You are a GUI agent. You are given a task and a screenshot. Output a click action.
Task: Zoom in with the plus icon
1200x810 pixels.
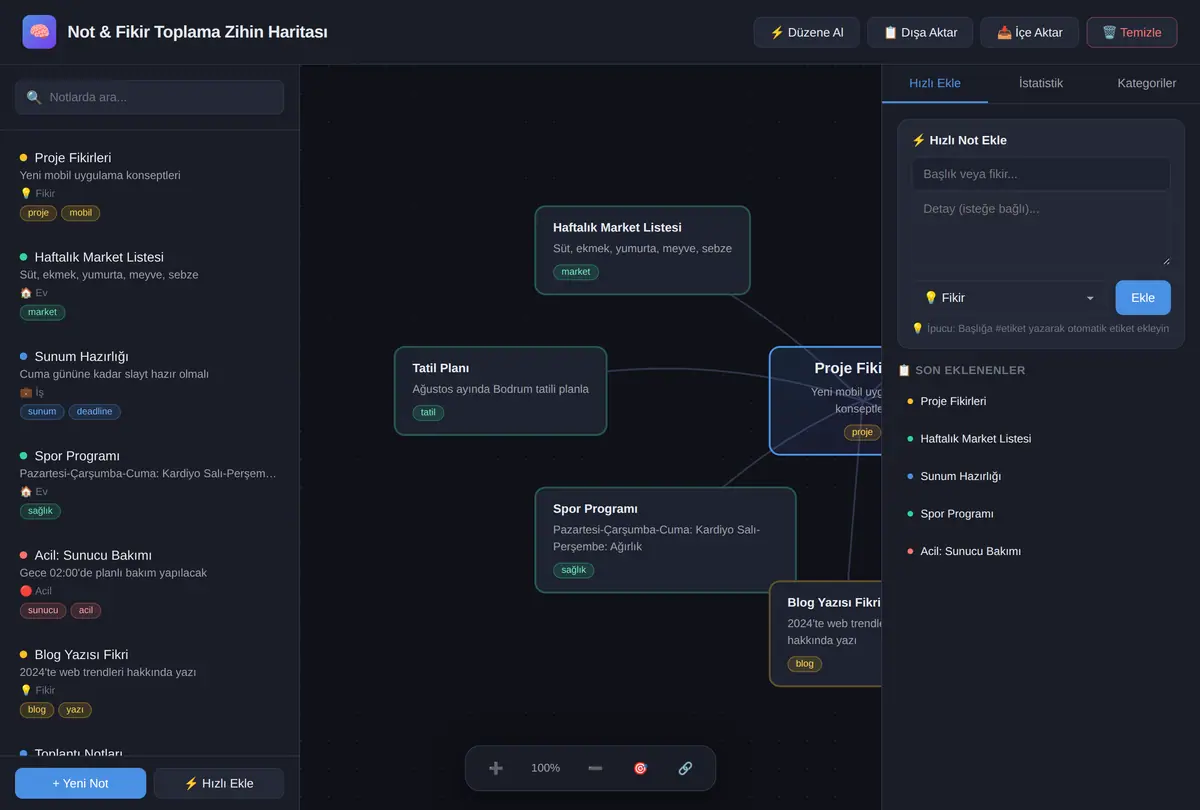[x=495, y=768]
